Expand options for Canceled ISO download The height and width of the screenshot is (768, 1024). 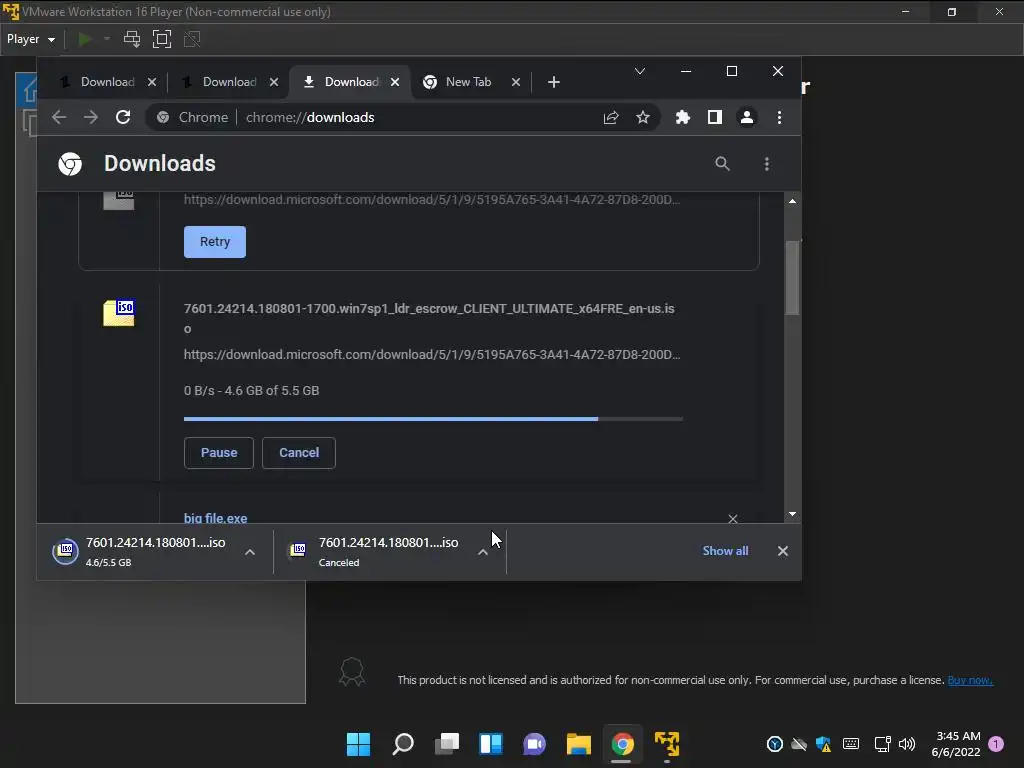(483, 552)
